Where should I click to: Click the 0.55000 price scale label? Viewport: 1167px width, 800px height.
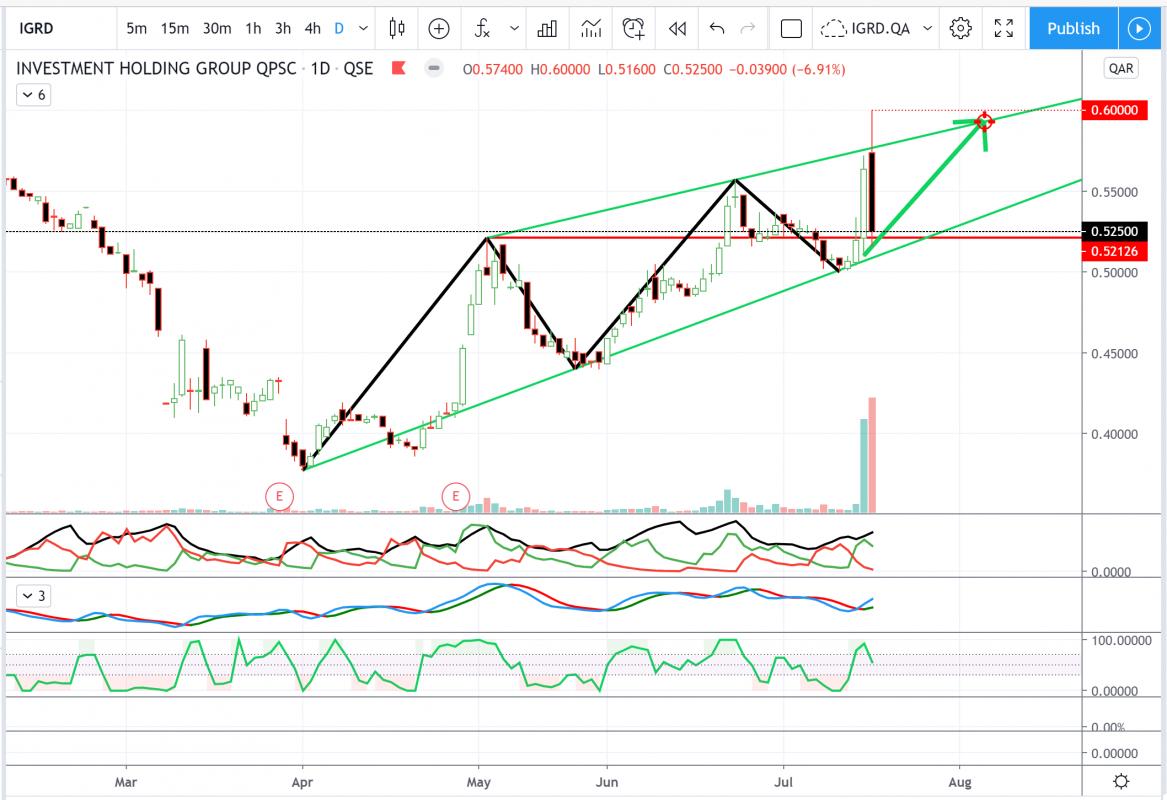coord(1114,192)
